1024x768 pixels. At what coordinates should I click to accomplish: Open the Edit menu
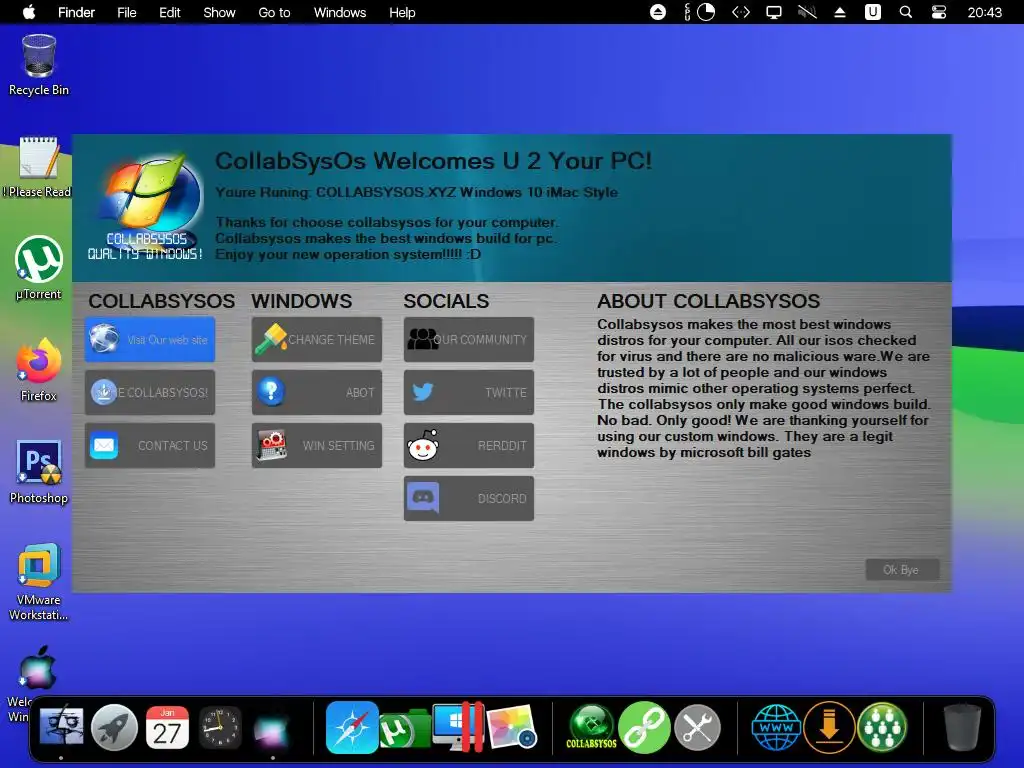pos(170,12)
